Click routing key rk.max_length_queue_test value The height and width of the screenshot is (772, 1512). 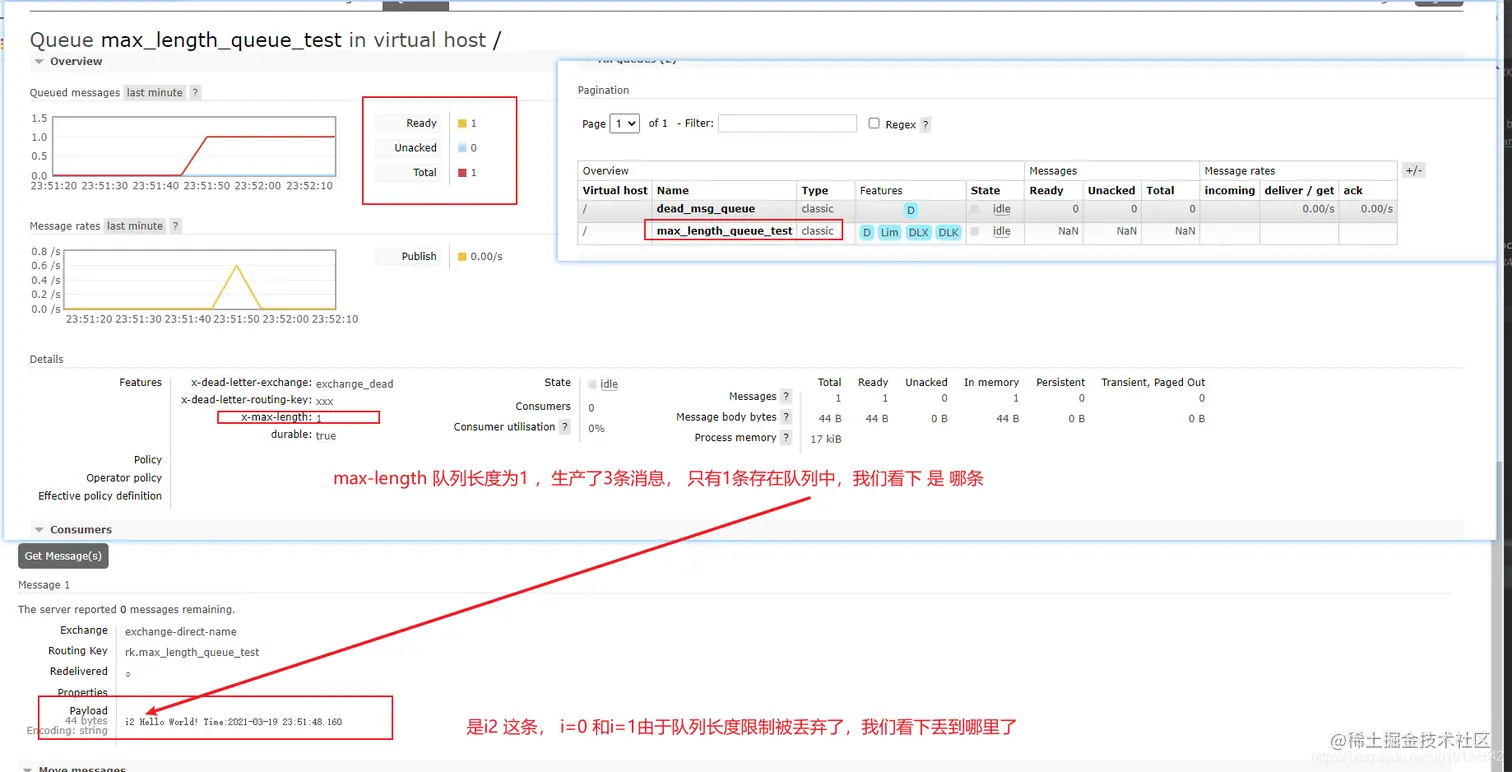[192, 652]
